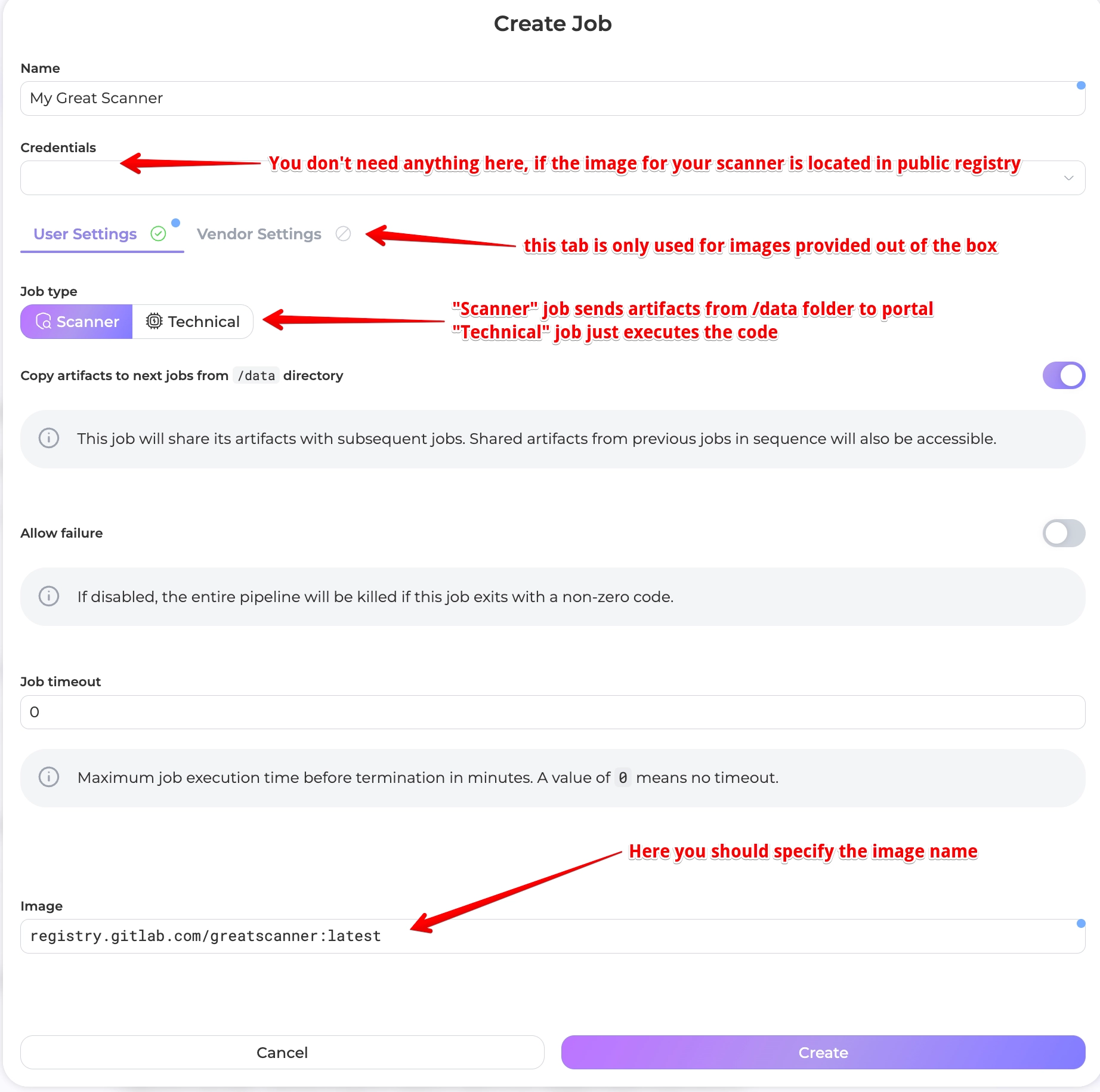Select the Technical job type
The height and width of the screenshot is (1092, 1100).
[x=193, y=322]
